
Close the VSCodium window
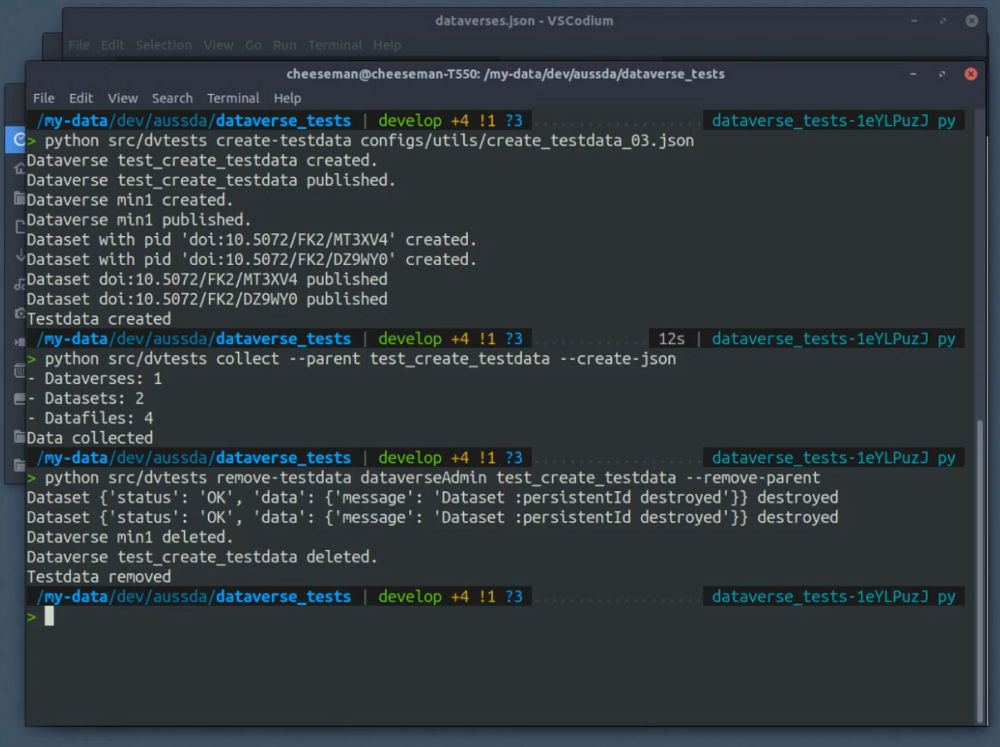click(971, 21)
